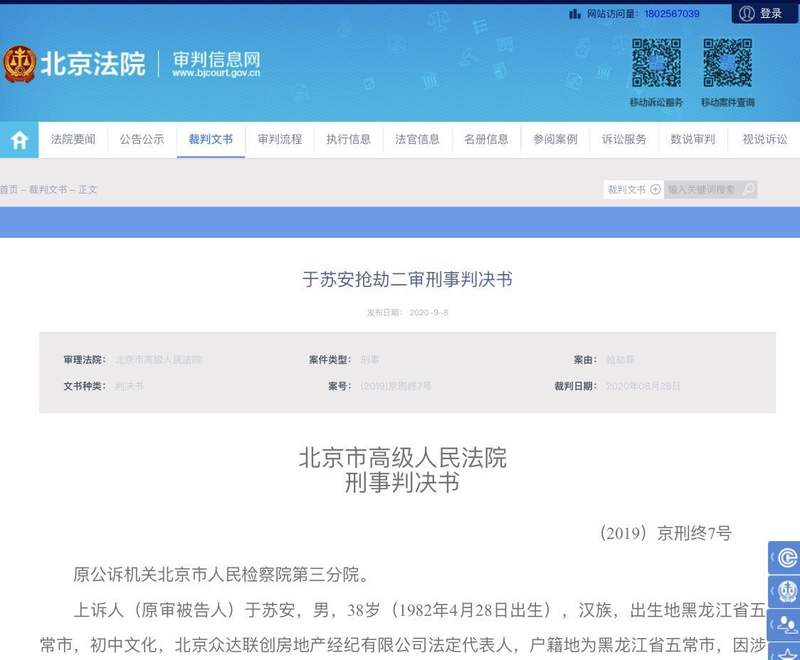Viewport: 800px width, 660px height.
Task: Click the floating sidebar court emblem icon
Action: point(786,591)
